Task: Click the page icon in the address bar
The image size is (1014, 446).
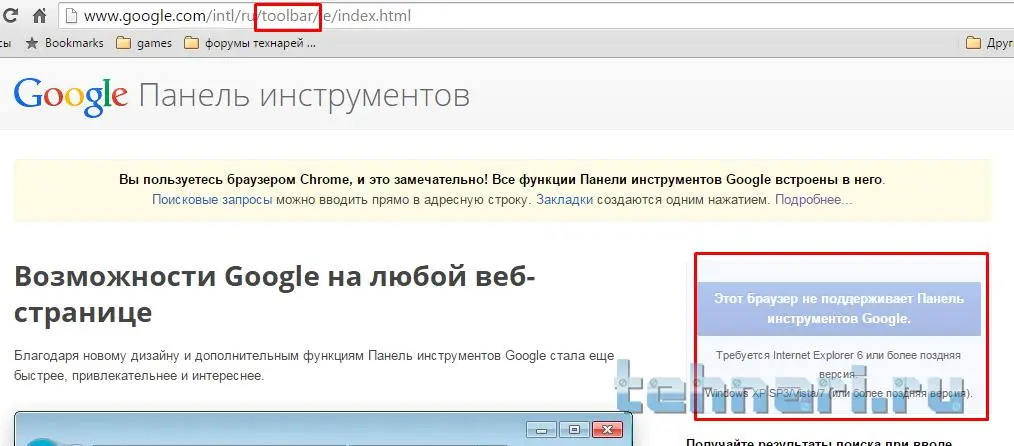Action: coord(72,16)
